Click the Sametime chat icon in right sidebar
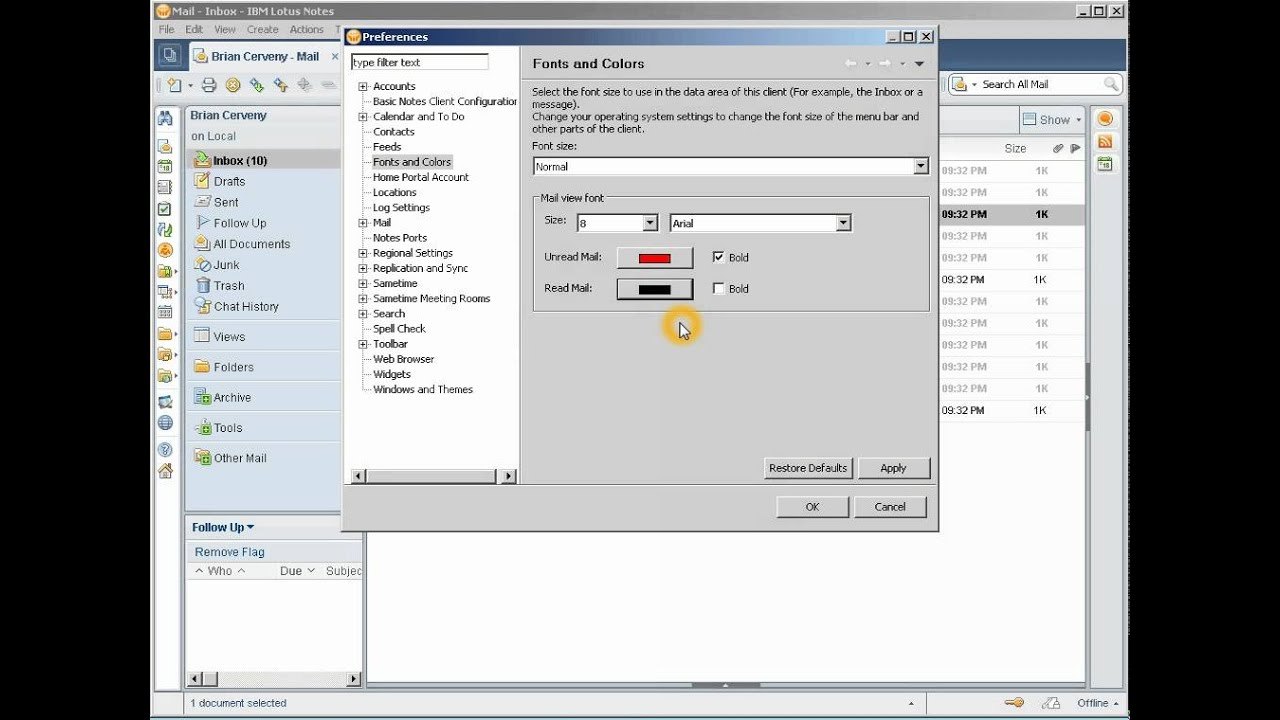The width and height of the screenshot is (1280, 720). coord(1105,118)
